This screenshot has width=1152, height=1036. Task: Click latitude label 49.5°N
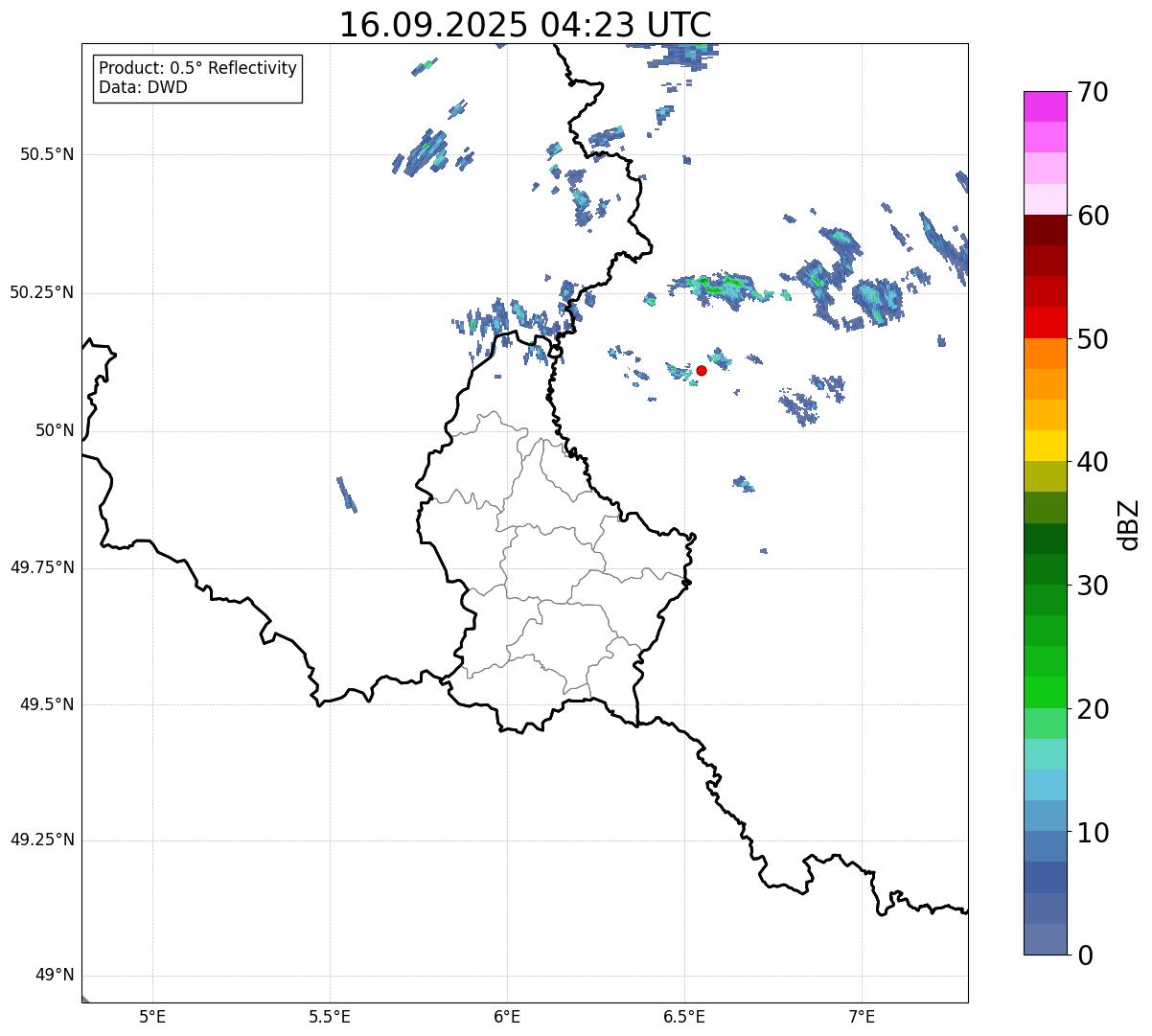point(47,704)
